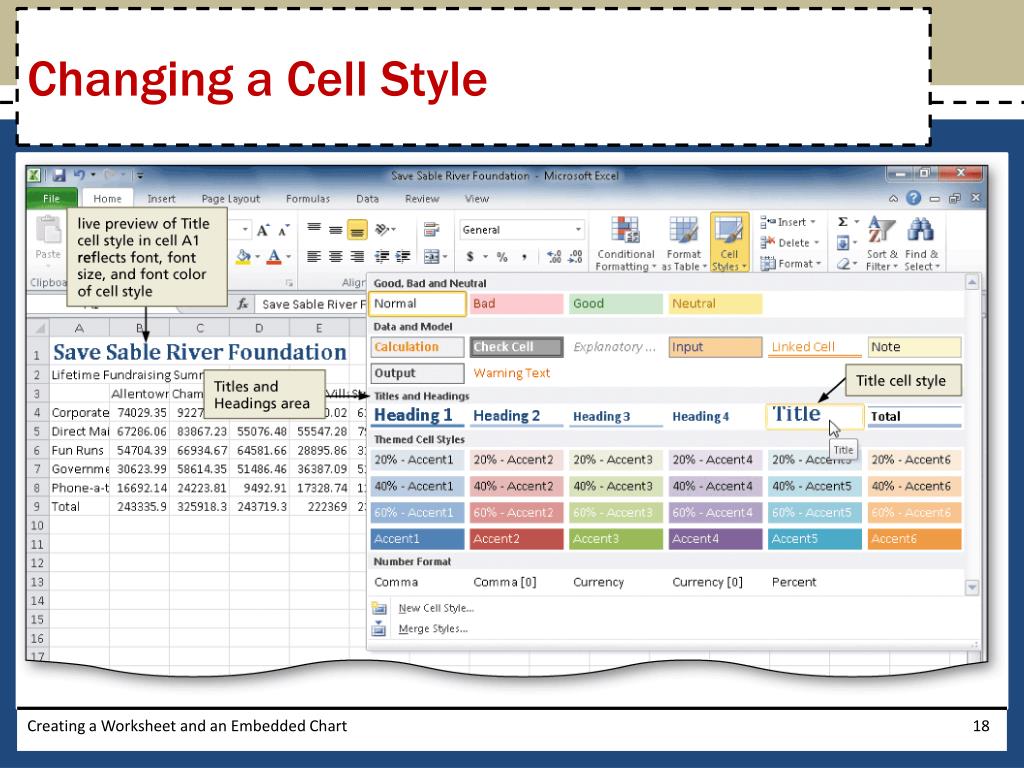1024x768 pixels.
Task: Center text horizontally in the cell
Action: click(335, 257)
